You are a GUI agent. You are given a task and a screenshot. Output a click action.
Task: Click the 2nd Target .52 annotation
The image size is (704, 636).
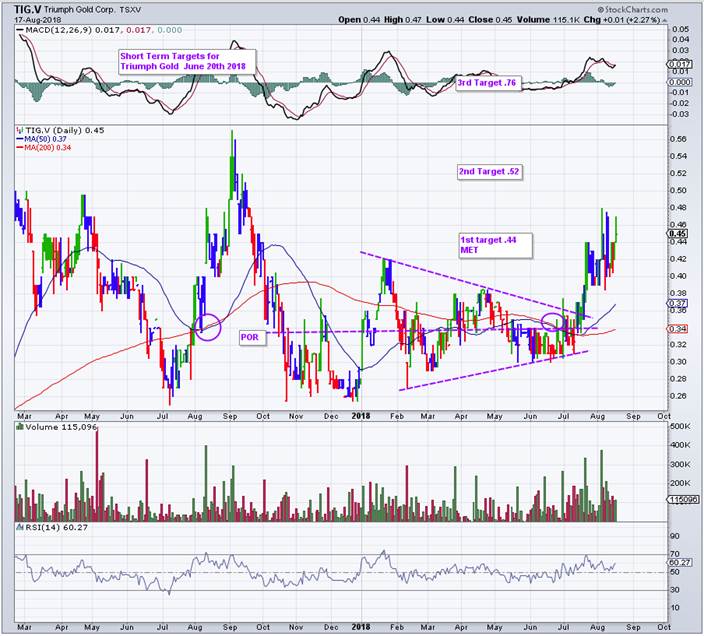pyautogui.click(x=490, y=171)
